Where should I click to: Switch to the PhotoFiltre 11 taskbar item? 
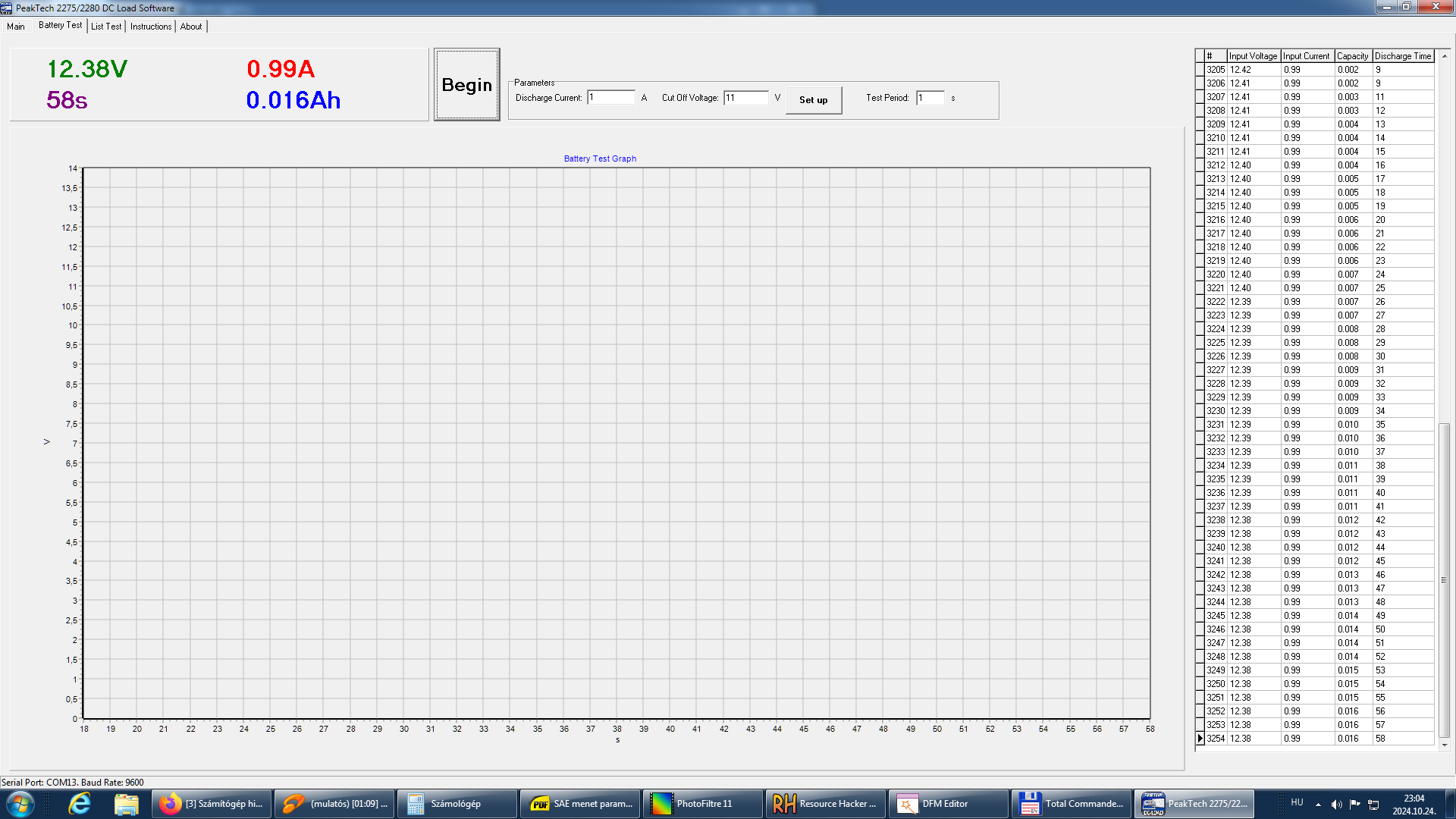(701, 804)
